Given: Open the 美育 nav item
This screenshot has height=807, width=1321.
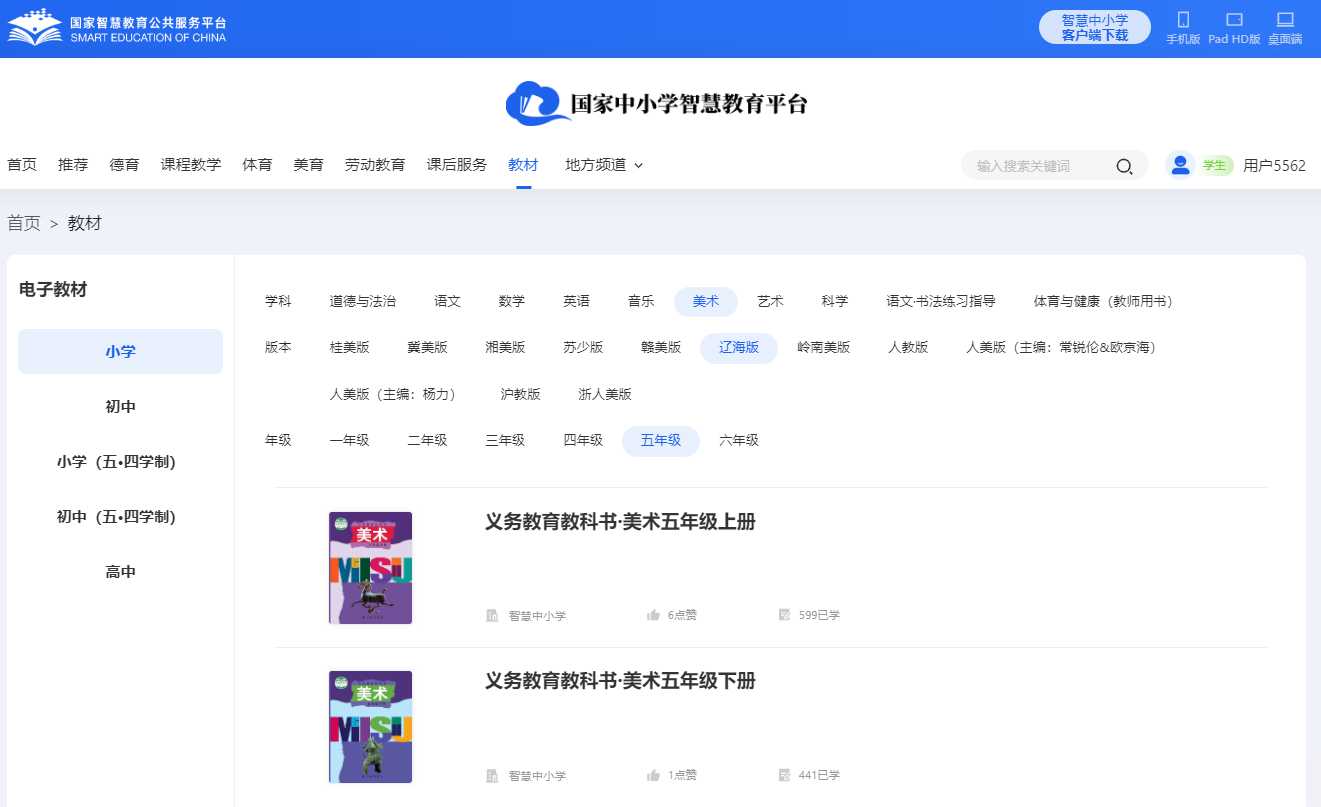Looking at the screenshot, I should (308, 165).
